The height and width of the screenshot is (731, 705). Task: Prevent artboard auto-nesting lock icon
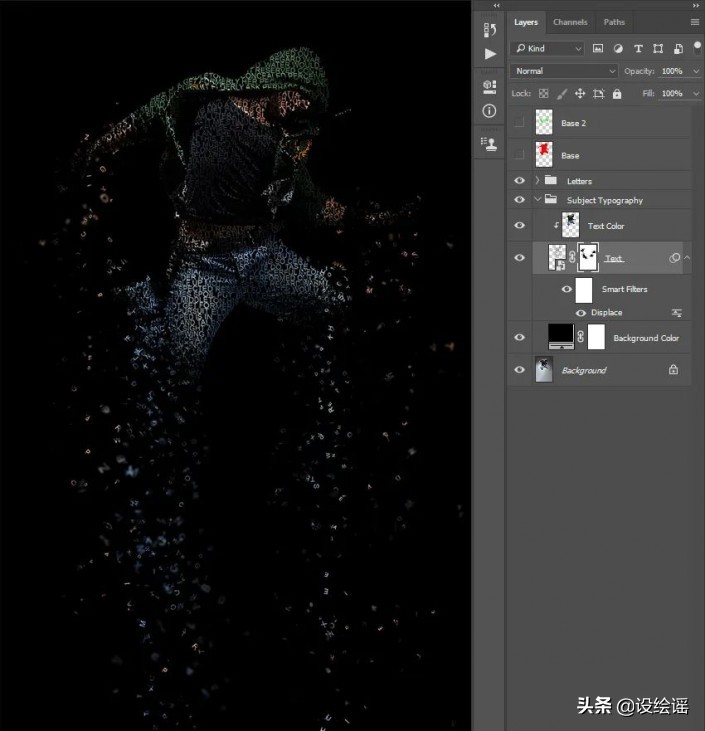tap(599, 94)
